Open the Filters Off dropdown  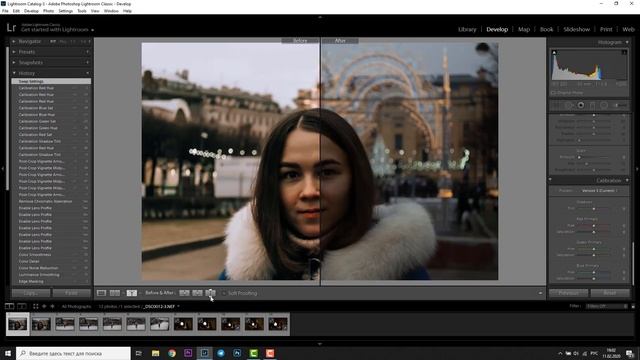click(607, 306)
